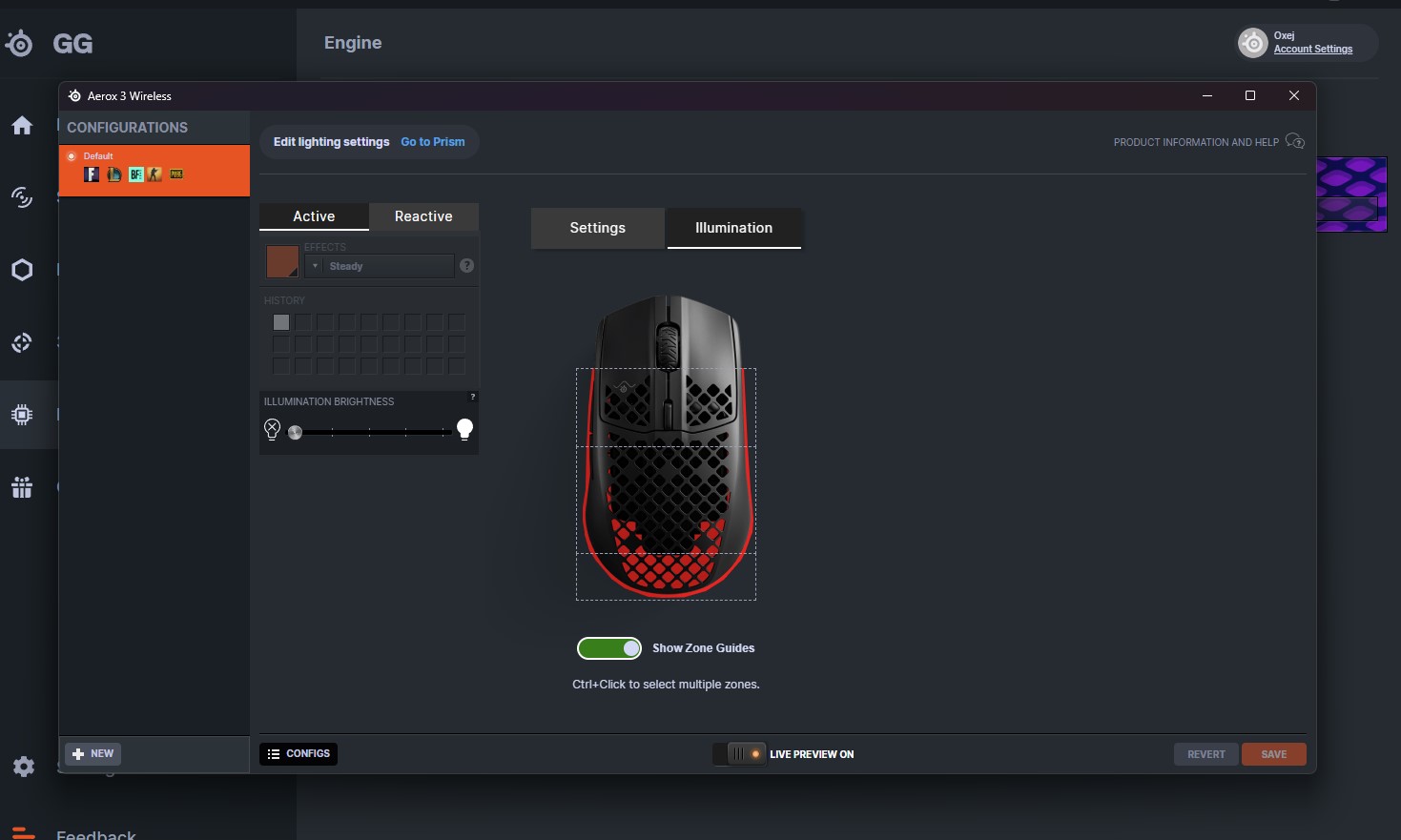Click the Counter-Strike icon in Default config
The width and height of the screenshot is (1401, 840).
pyautogui.click(x=155, y=174)
